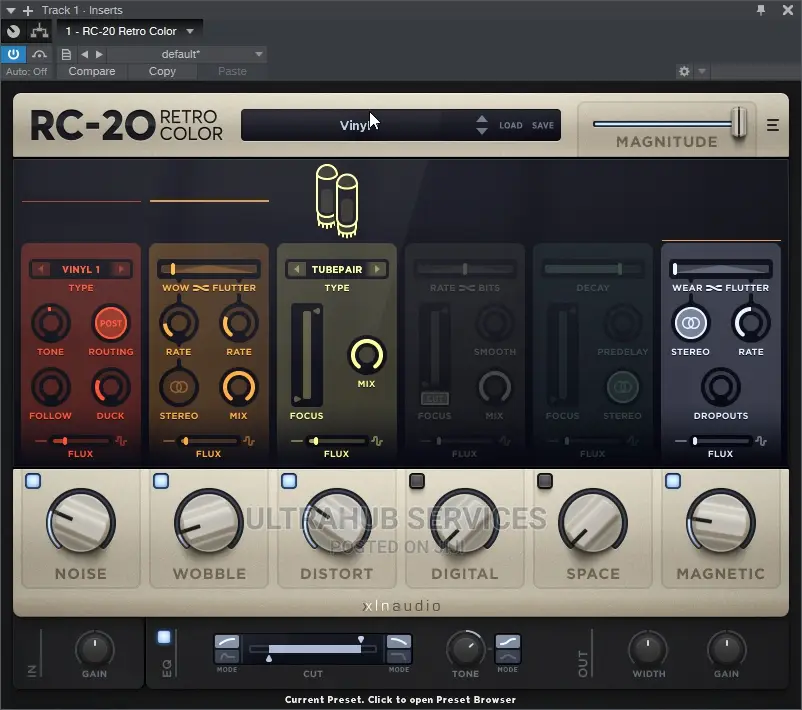This screenshot has width=802, height=710.
Task: Toggle the Wobble STEREO button
Action: point(179,387)
